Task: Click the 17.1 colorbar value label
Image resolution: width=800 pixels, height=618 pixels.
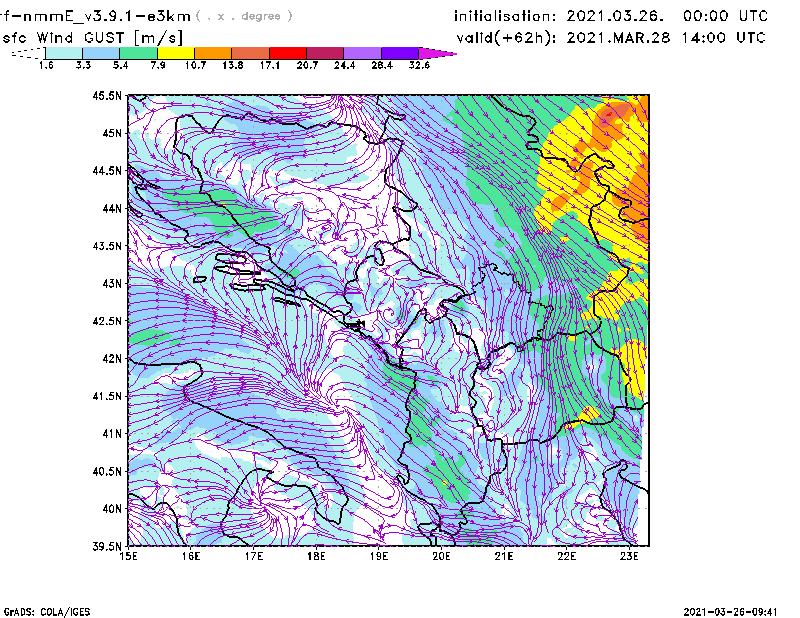Action: click(269, 65)
